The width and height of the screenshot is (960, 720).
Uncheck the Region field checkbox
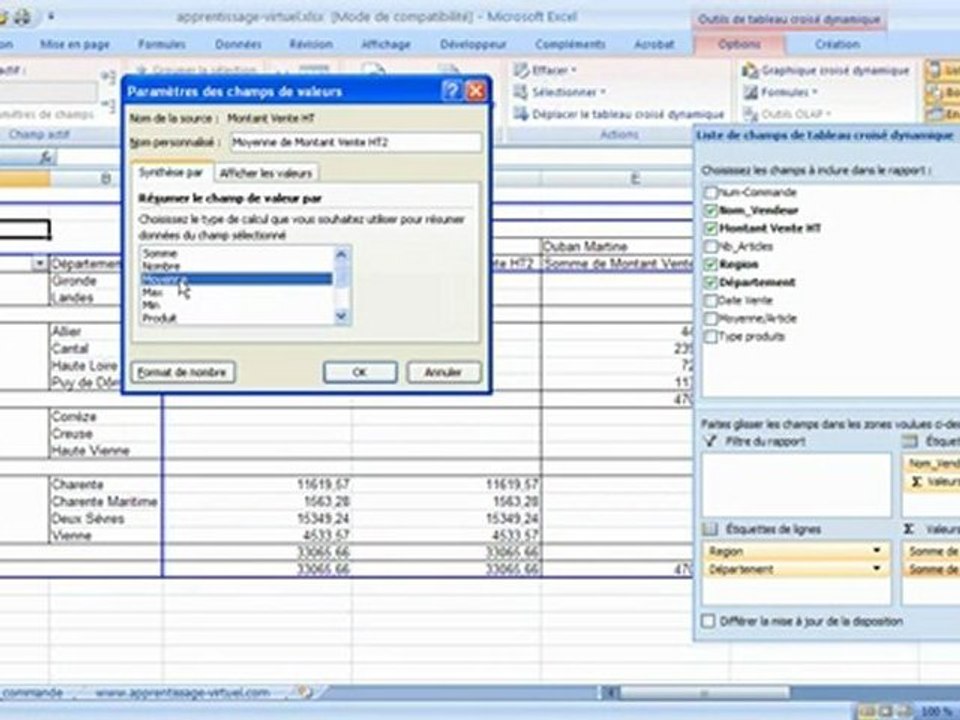pyautogui.click(x=710, y=264)
